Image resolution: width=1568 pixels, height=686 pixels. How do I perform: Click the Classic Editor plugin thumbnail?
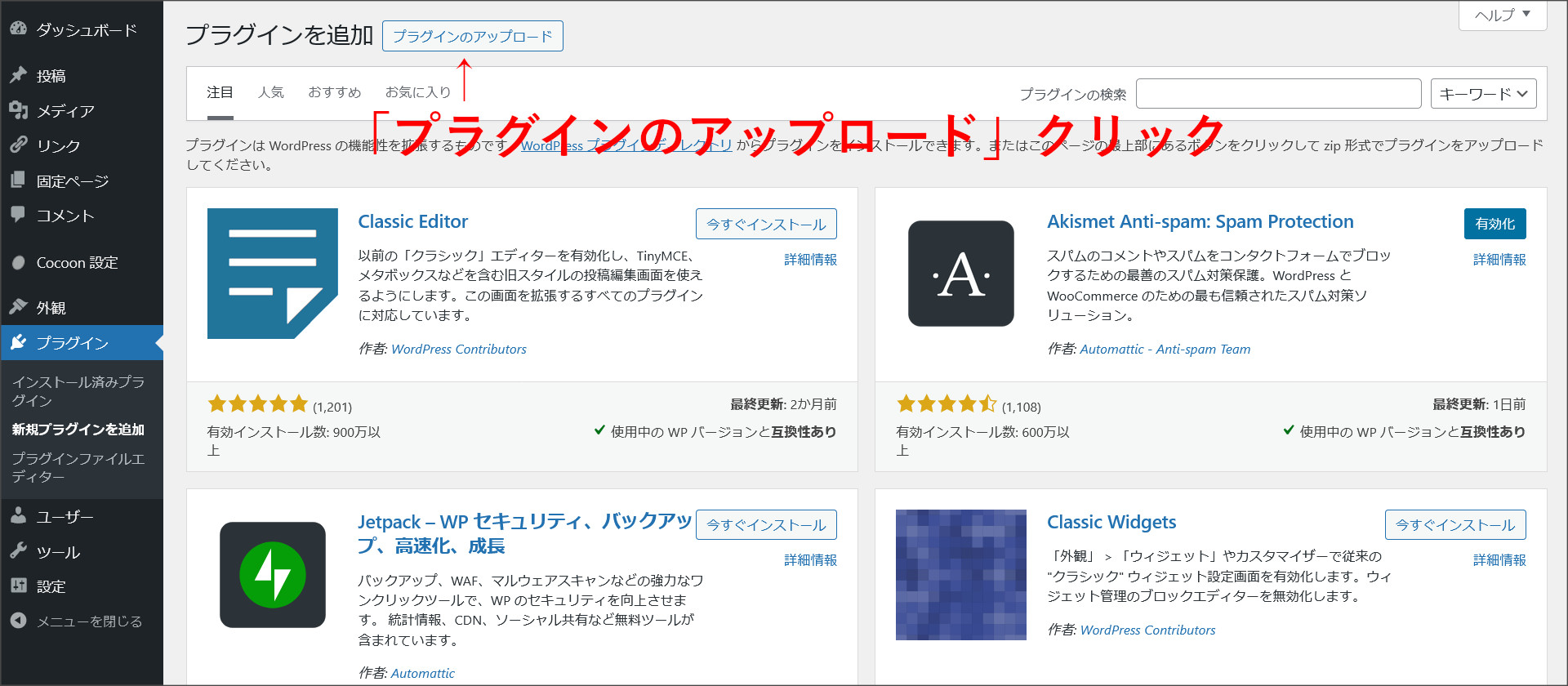273,274
